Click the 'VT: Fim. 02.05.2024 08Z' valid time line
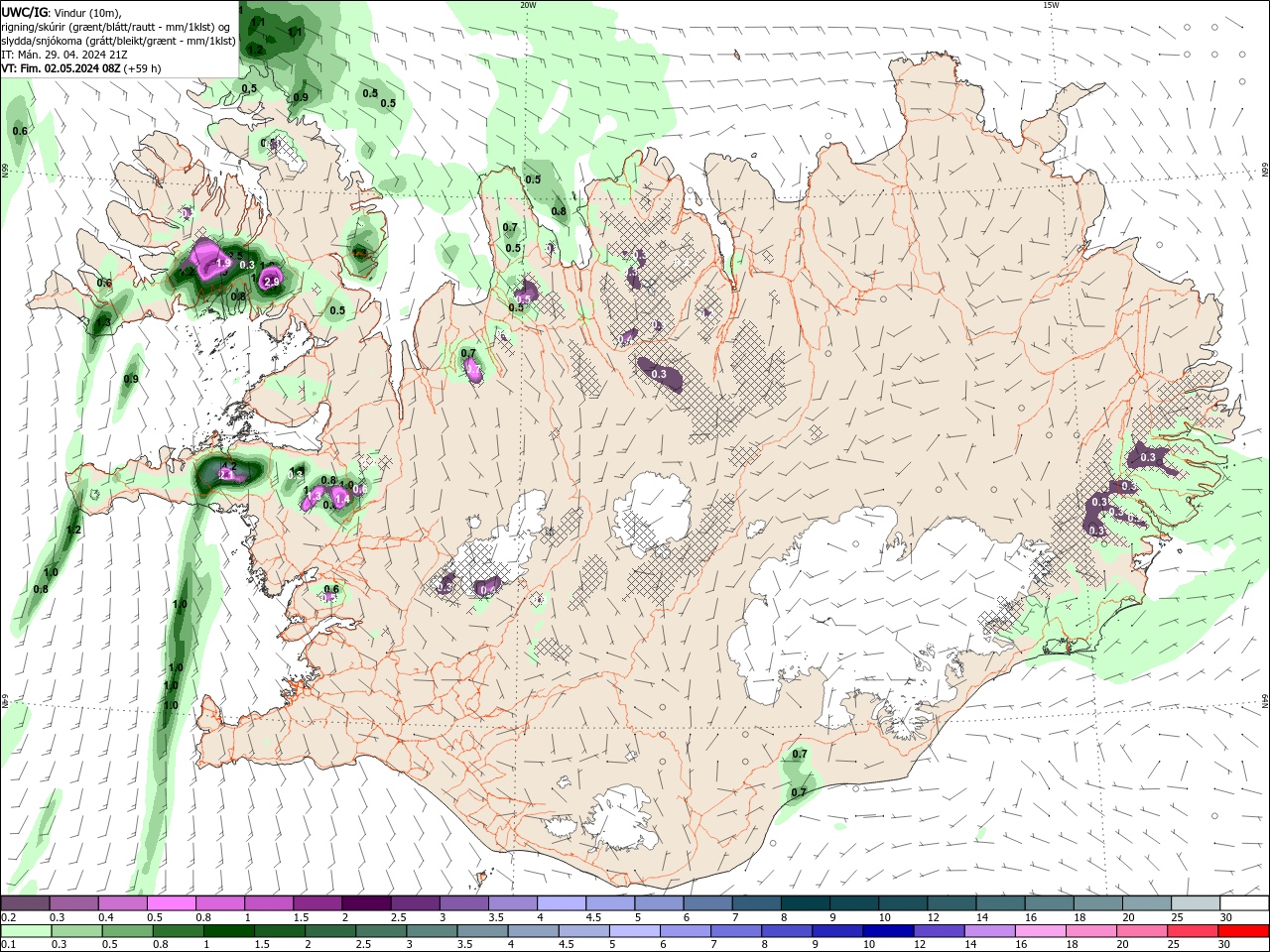 coord(62,68)
